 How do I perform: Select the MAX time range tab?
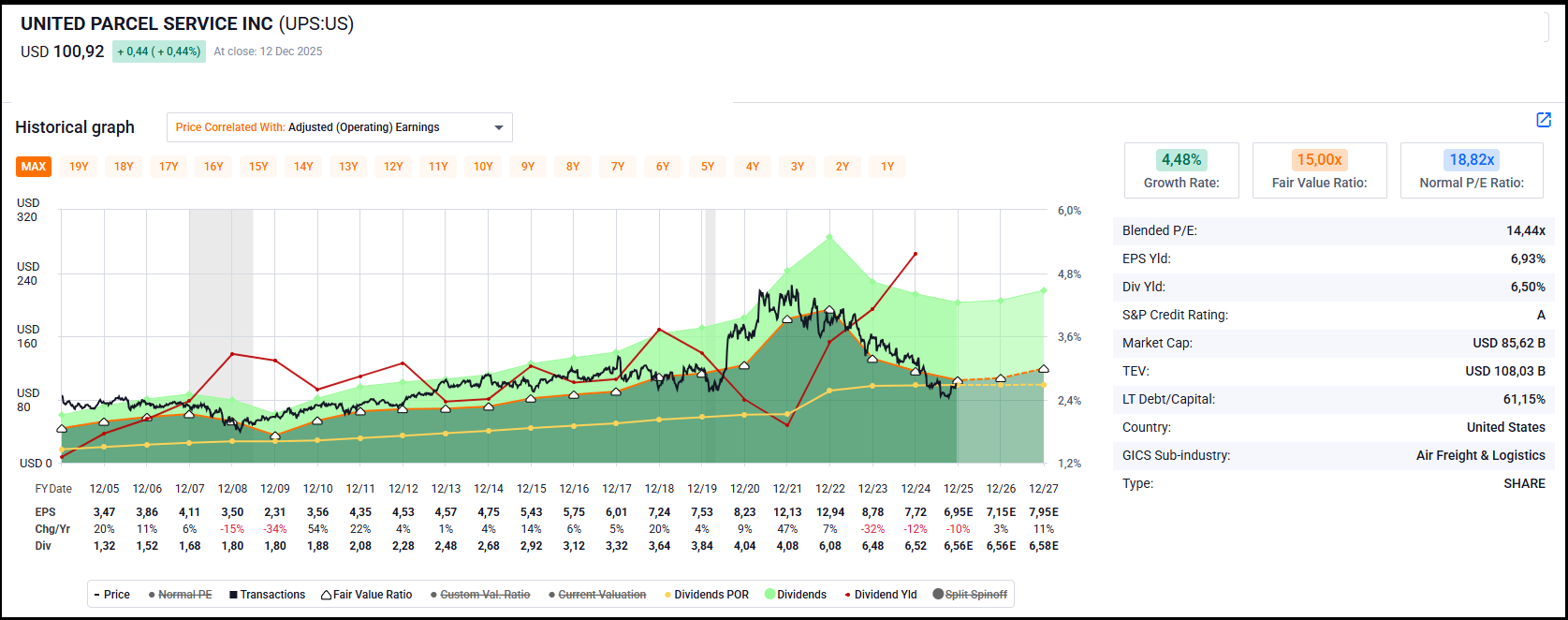[x=34, y=167]
